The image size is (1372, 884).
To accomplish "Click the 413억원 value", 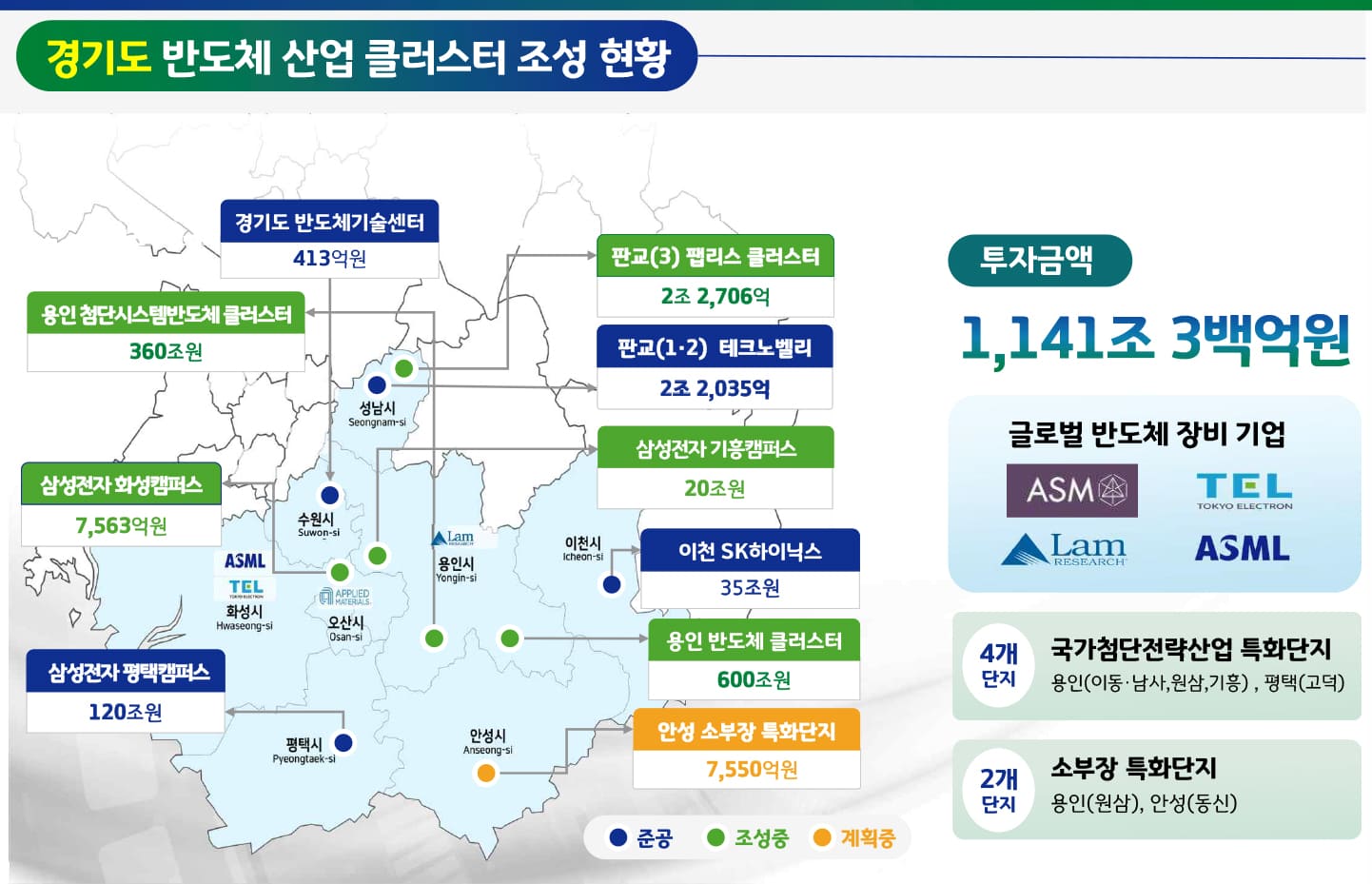I will [x=329, y=258].
